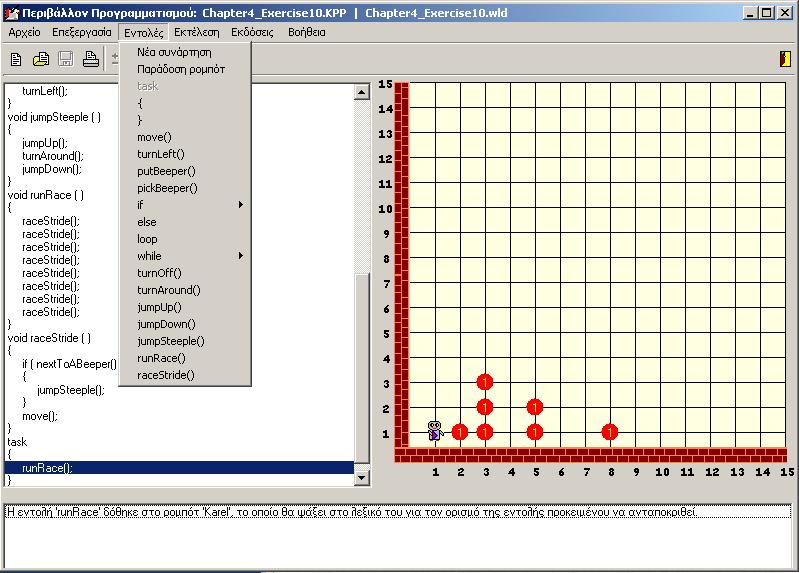Close the open Εντολές menu
This screenshot has width=799, height=573.
(x=144, y=33)
